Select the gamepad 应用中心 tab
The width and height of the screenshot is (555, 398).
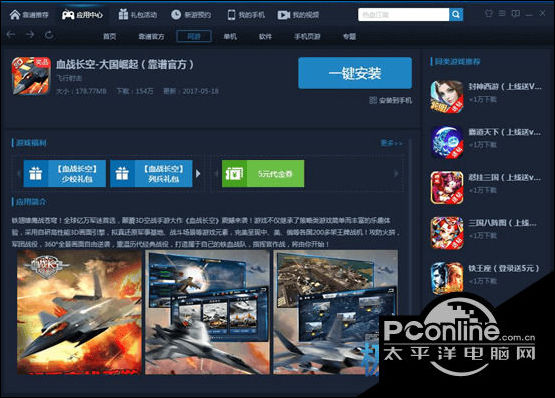click(82, 15)
